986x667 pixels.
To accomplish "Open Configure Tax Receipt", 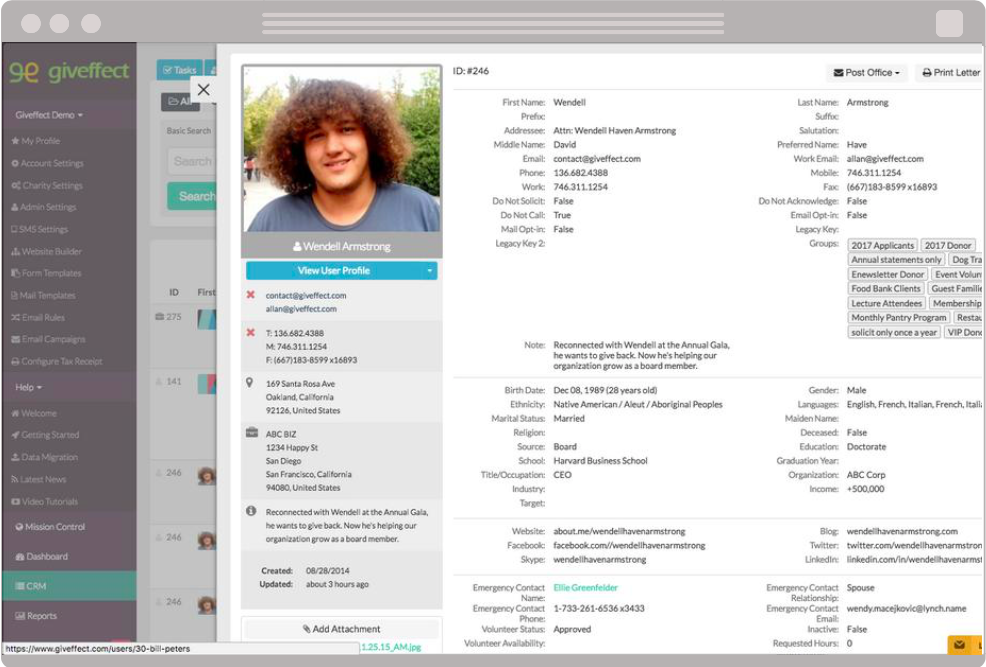I will point(56,361).
